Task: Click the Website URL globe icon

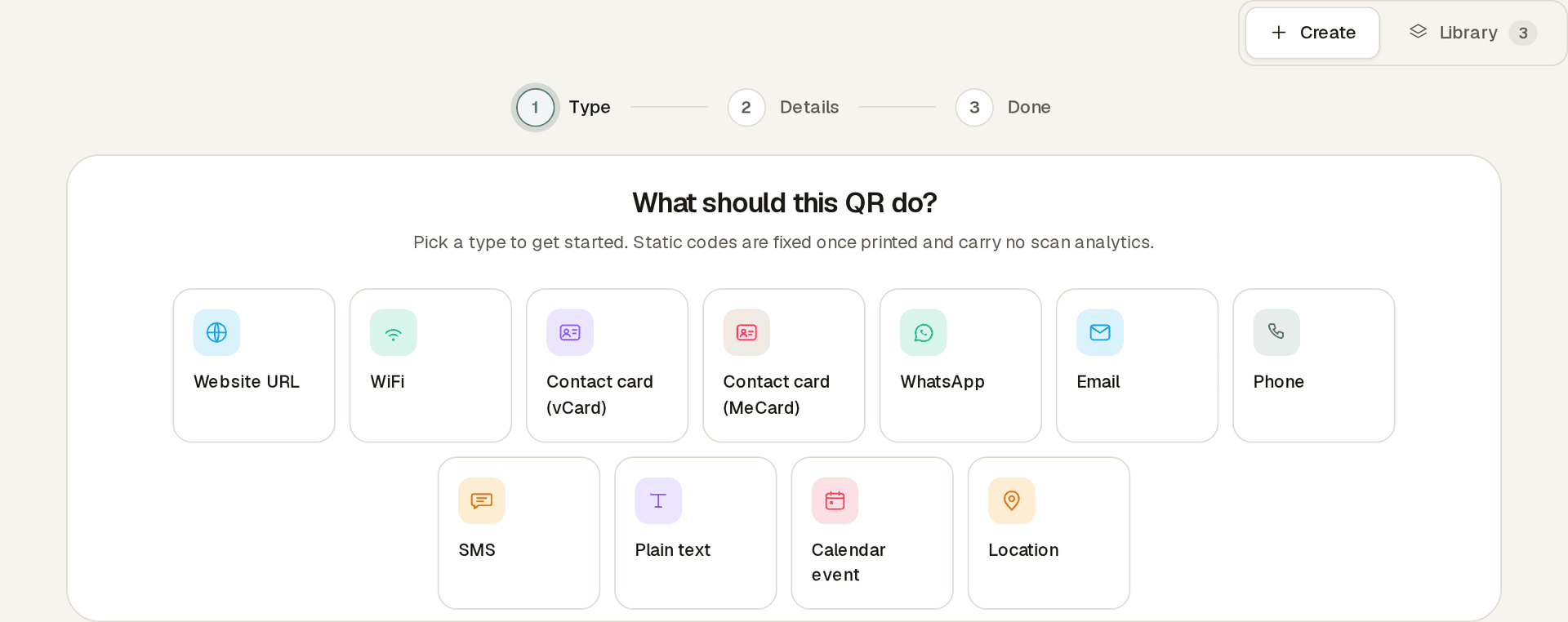Action: (x=216, y=332)
